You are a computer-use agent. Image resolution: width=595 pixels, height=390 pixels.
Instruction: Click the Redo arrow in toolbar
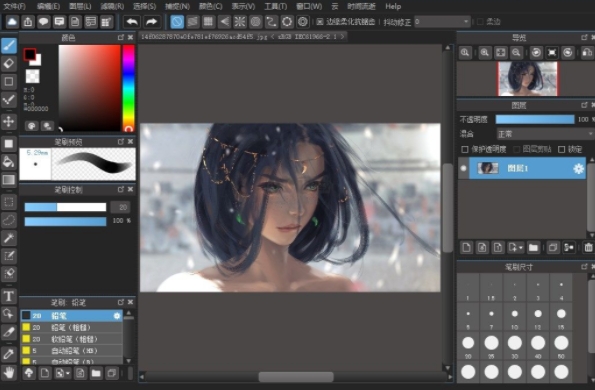(151, 22)
